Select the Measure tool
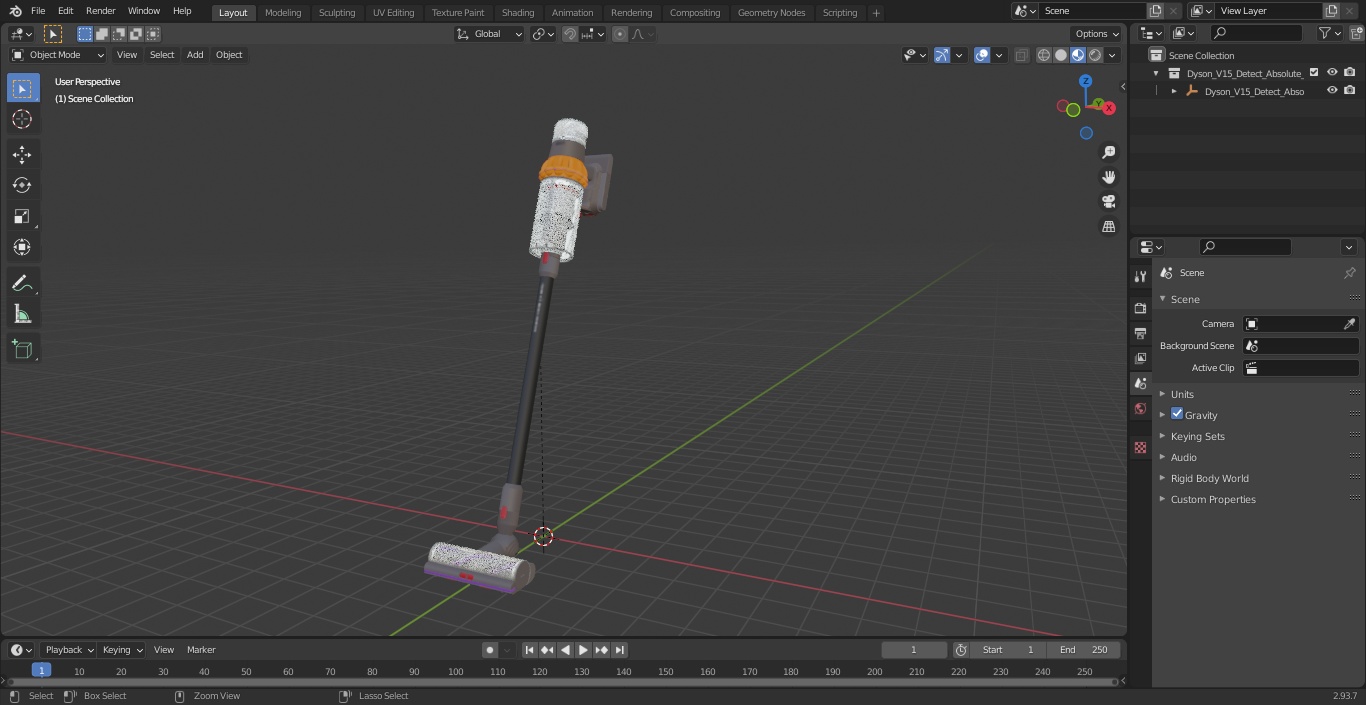This screenshot has height=705, width=1366. pyautogui.click(x=22, y=314)
